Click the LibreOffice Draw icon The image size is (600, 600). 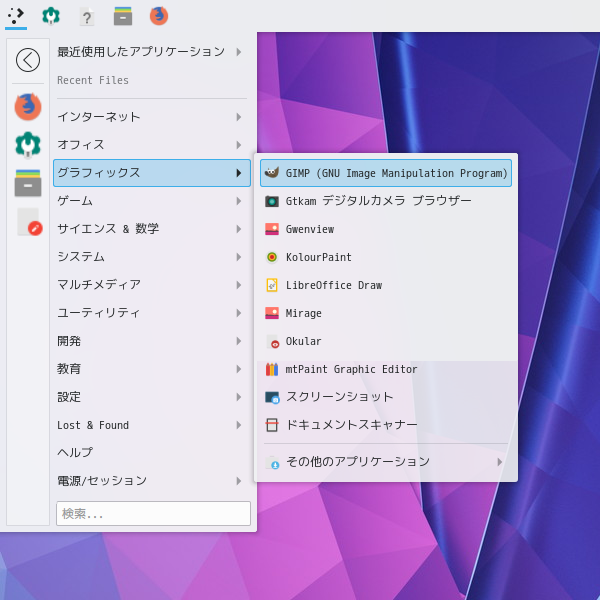(272, 285)
